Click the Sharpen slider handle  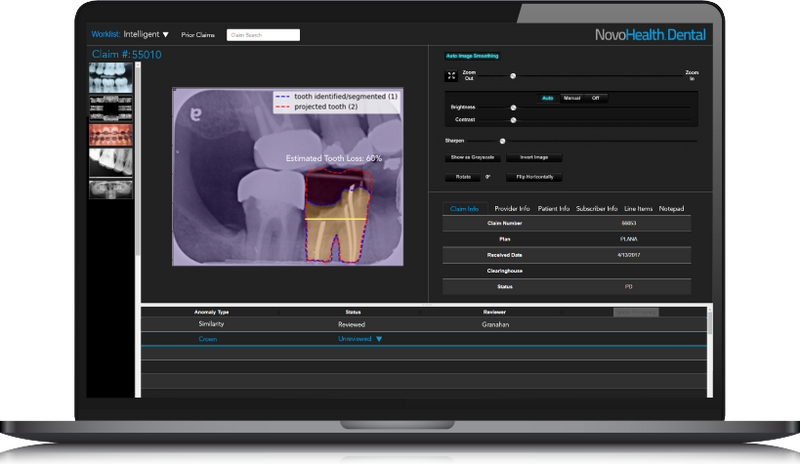coord(503,141)
